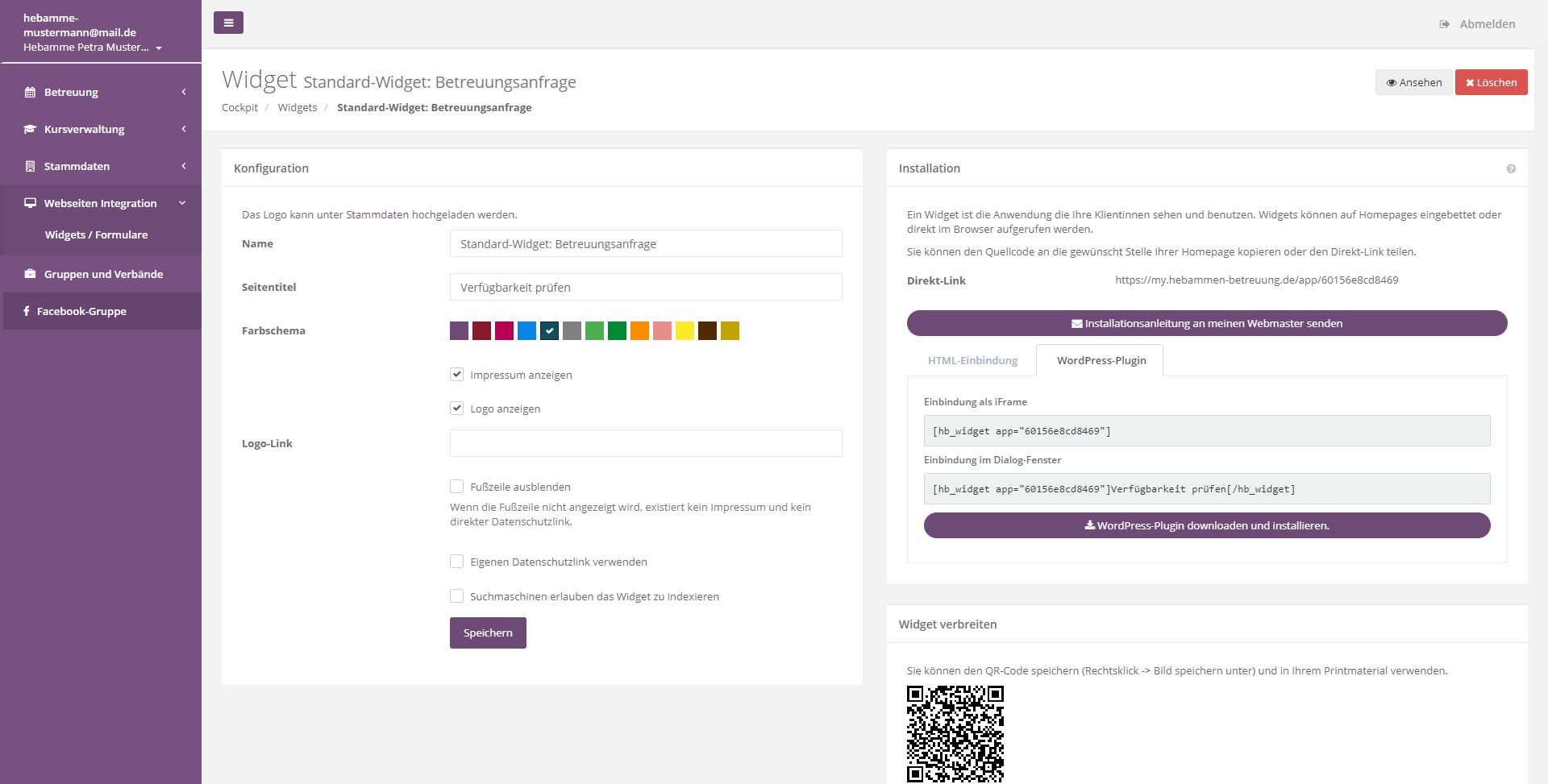
Task: Click into the Logo-Link input field
Action: click(x=645, y=443)
